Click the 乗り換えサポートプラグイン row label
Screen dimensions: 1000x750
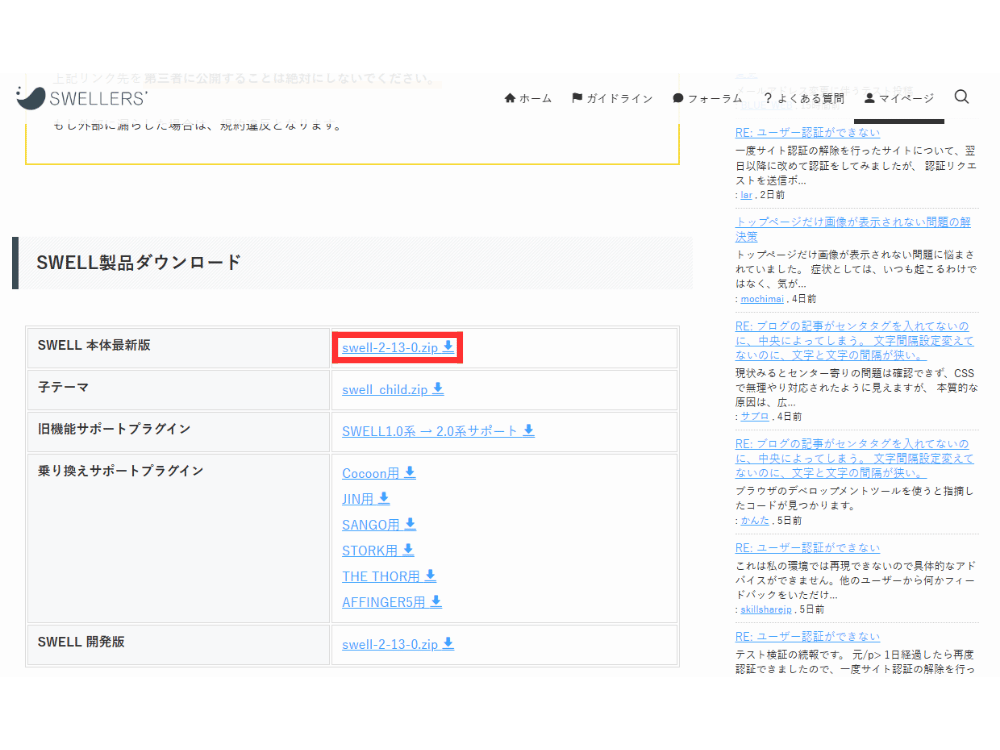pyautogui.click(x=121, y=471)
